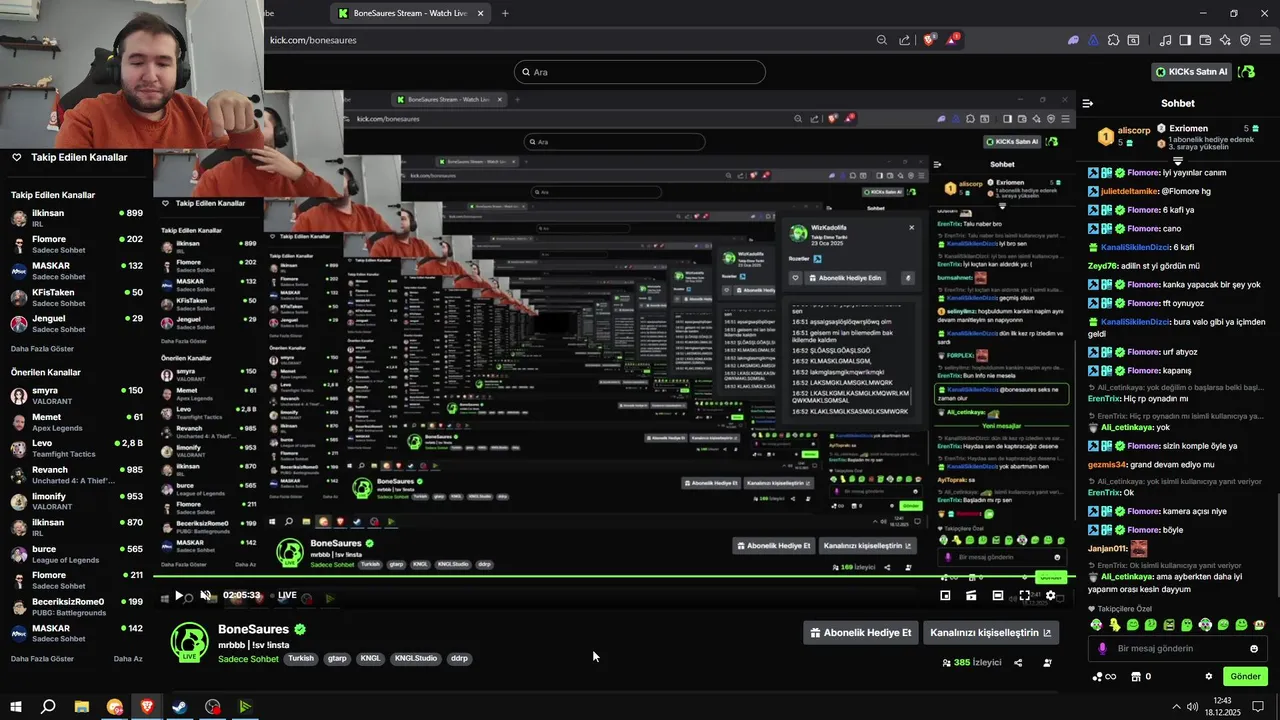Toggle mini player mode icon

(x=945, y=595)
